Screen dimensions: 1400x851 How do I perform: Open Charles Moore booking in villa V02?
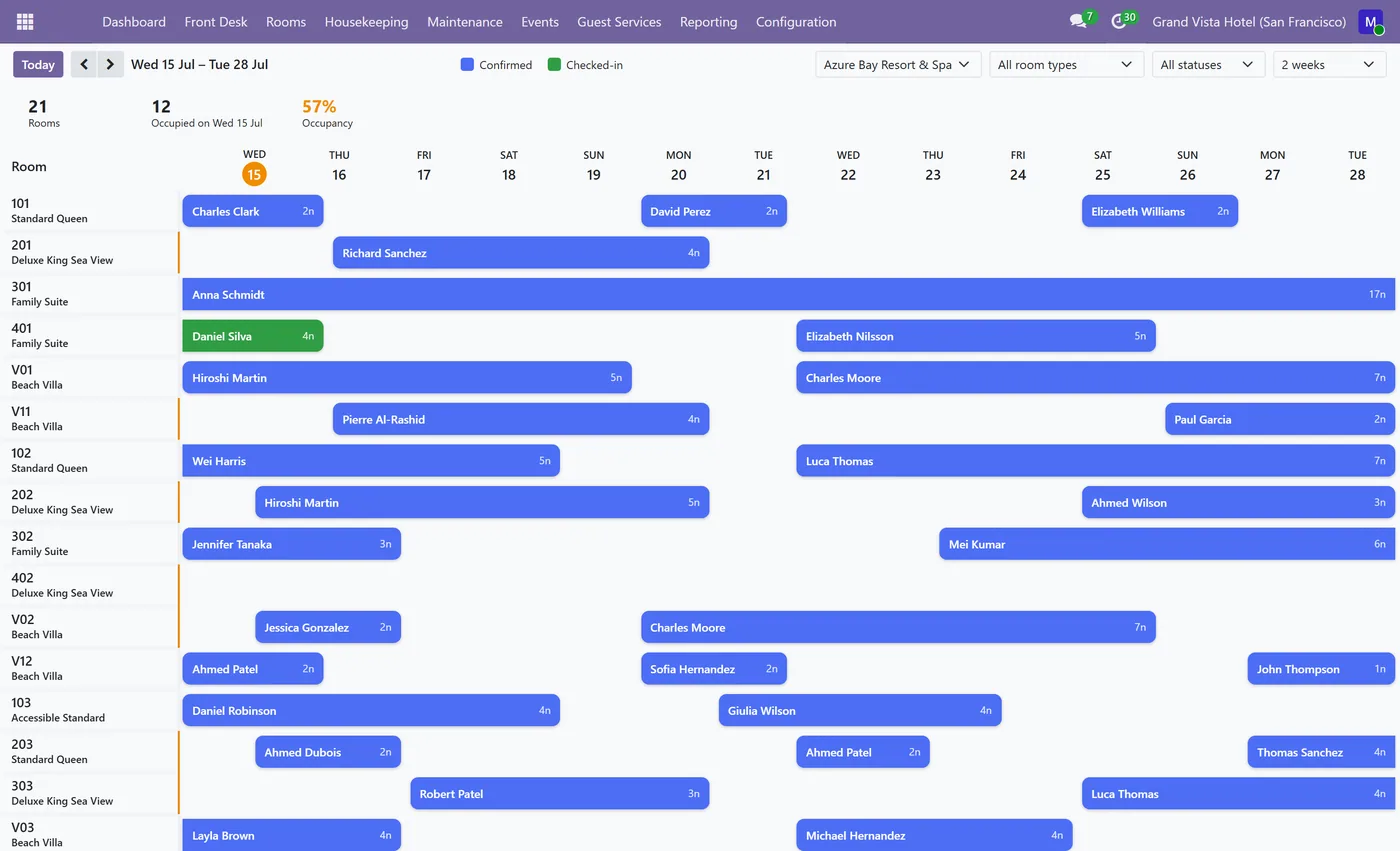coord(898,627)
